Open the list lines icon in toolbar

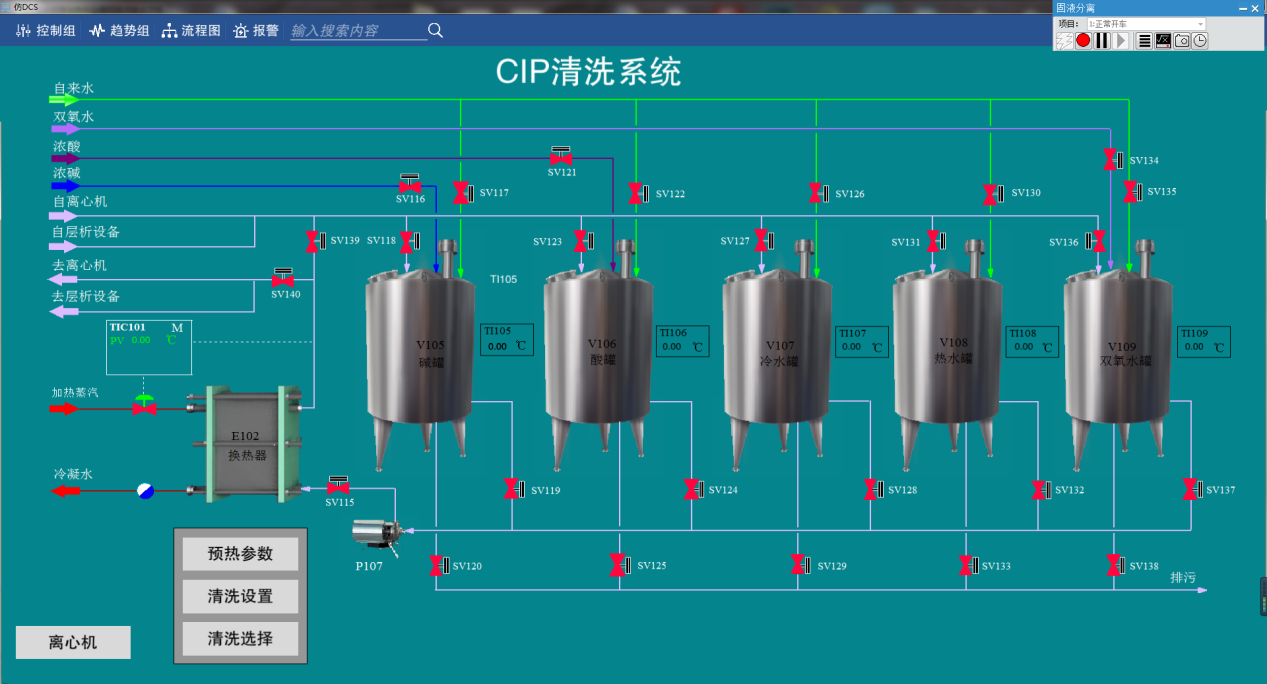pos(1144,41)
